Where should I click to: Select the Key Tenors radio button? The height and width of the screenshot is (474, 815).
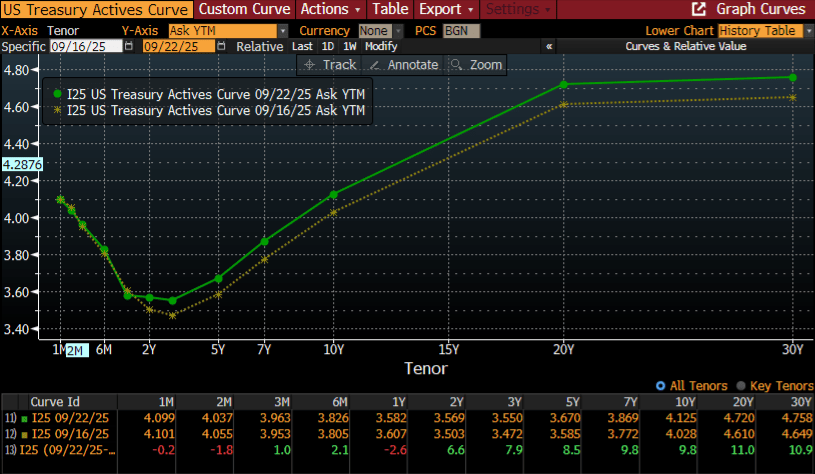tap(740, 386)
